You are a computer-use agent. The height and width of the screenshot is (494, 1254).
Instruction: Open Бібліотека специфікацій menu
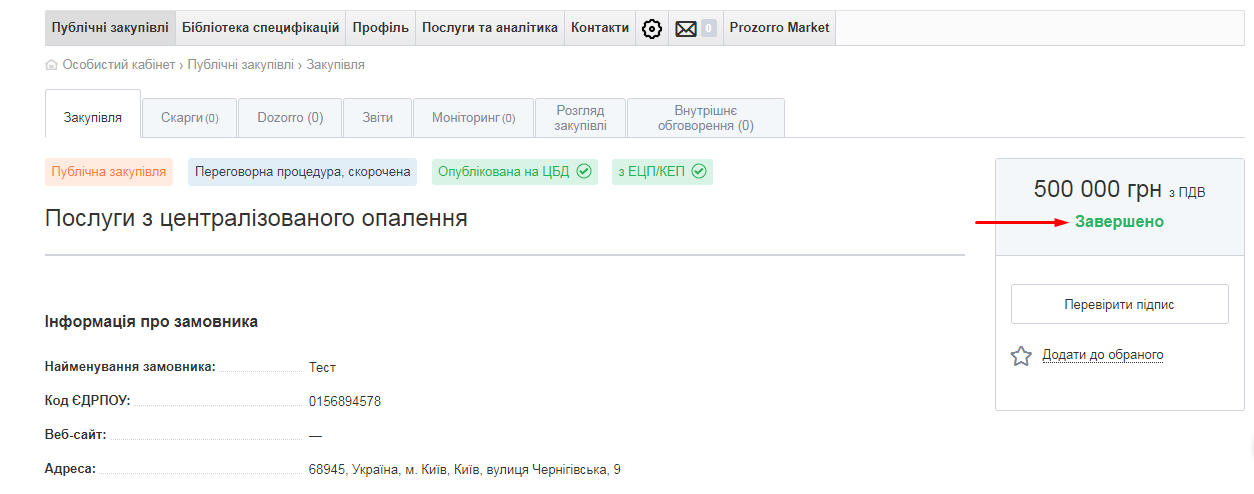click(260, 28)
